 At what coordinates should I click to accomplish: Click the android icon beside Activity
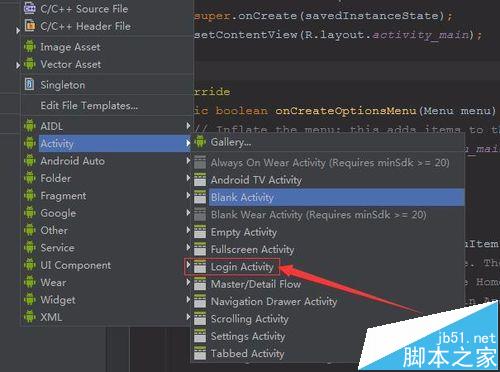(30, 143)
